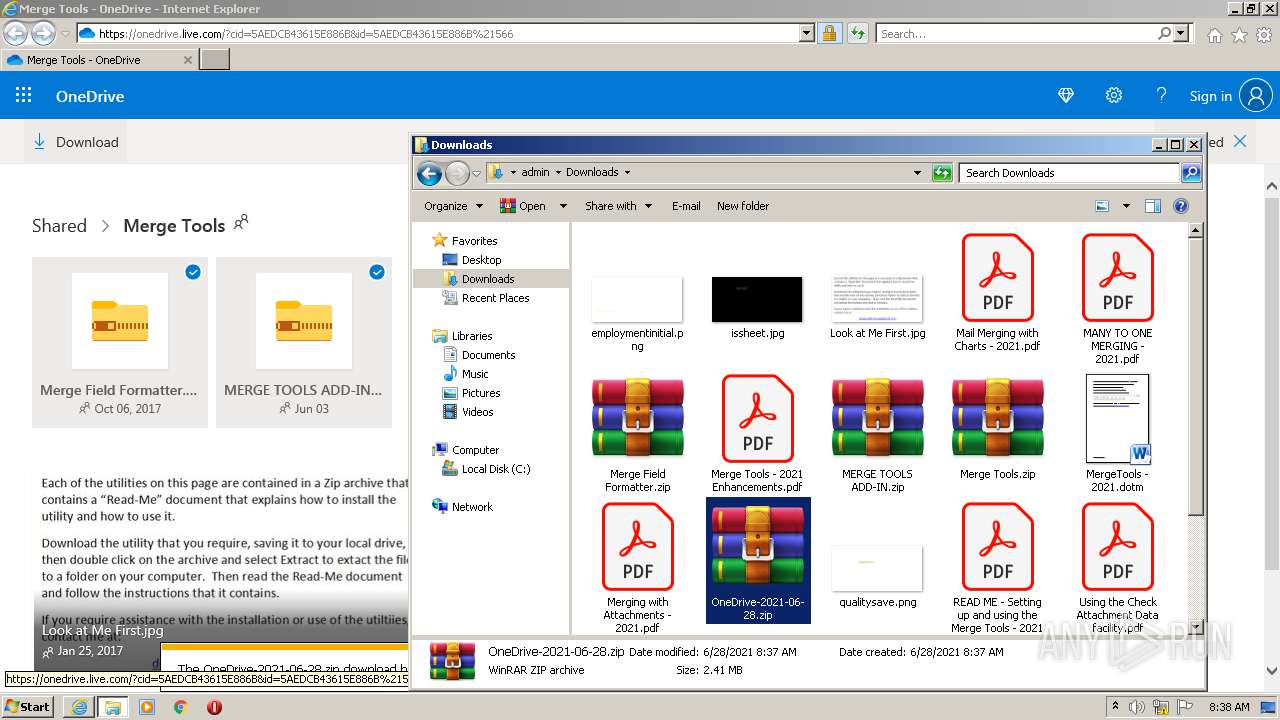Open IE favorites star
The height and width of the screenshot is (720, 1280).
(1239, 35)
